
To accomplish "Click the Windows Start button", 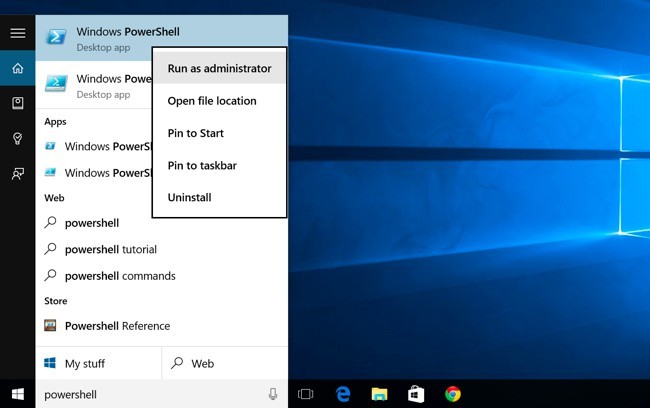I will pyautogui.click(x=17, y=395).
